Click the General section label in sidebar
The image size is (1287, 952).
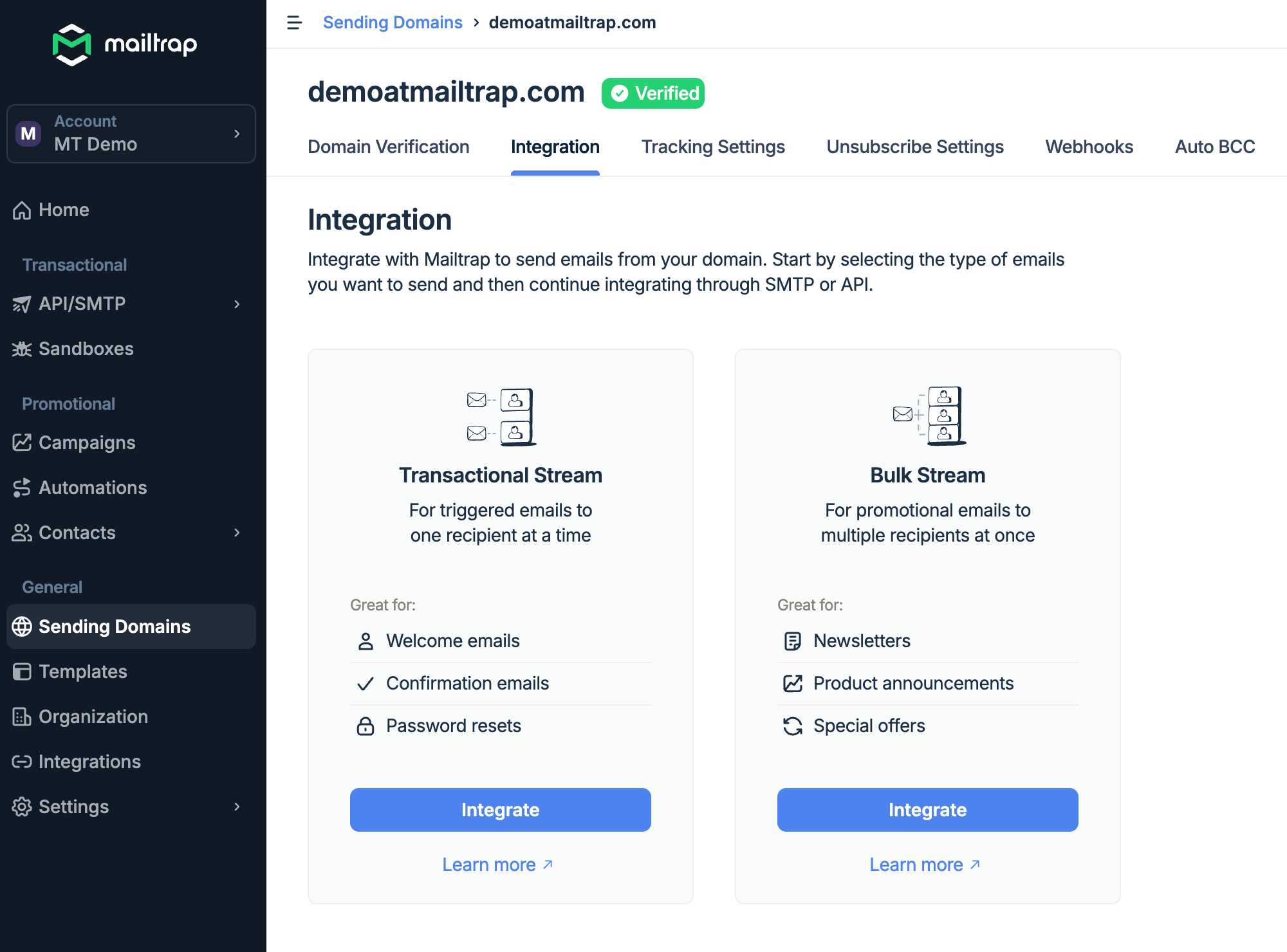click(x=52, y=587)
